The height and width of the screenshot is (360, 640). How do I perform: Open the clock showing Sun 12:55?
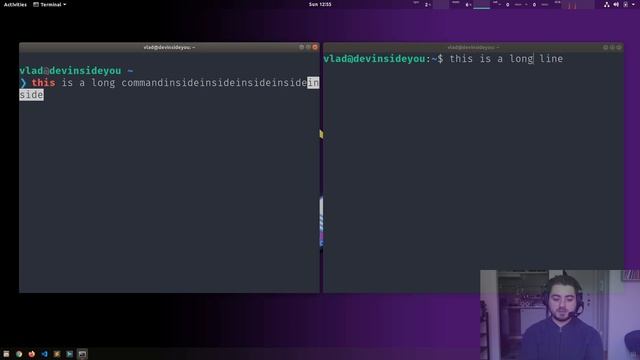(320, 4)
